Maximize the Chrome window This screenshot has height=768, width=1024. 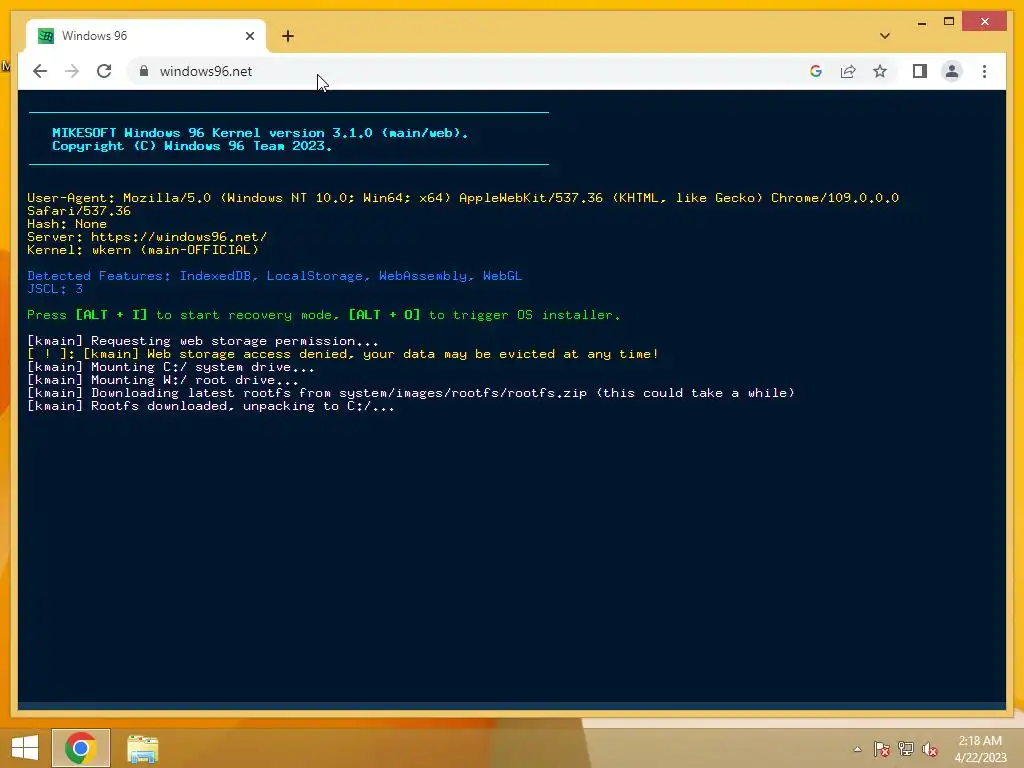coord(949,22)
